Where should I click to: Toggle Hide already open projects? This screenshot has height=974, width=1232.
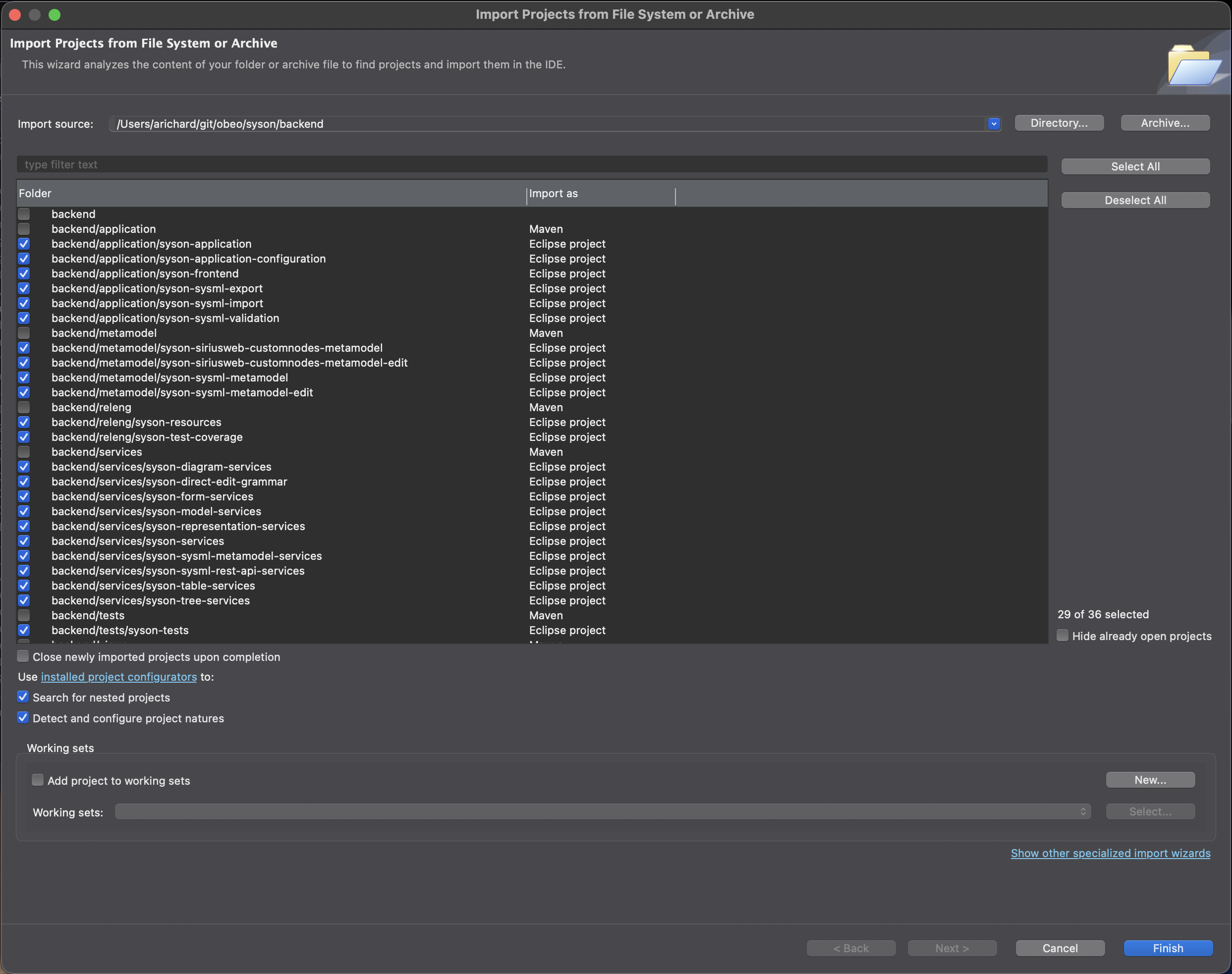point(1063,635)
